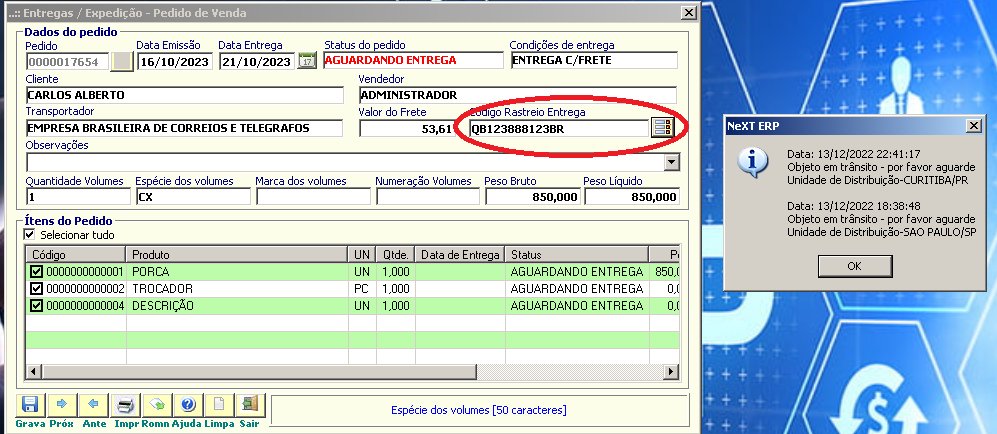Click the Vendedor field ADMINISTRADOR

coord(517,95)
